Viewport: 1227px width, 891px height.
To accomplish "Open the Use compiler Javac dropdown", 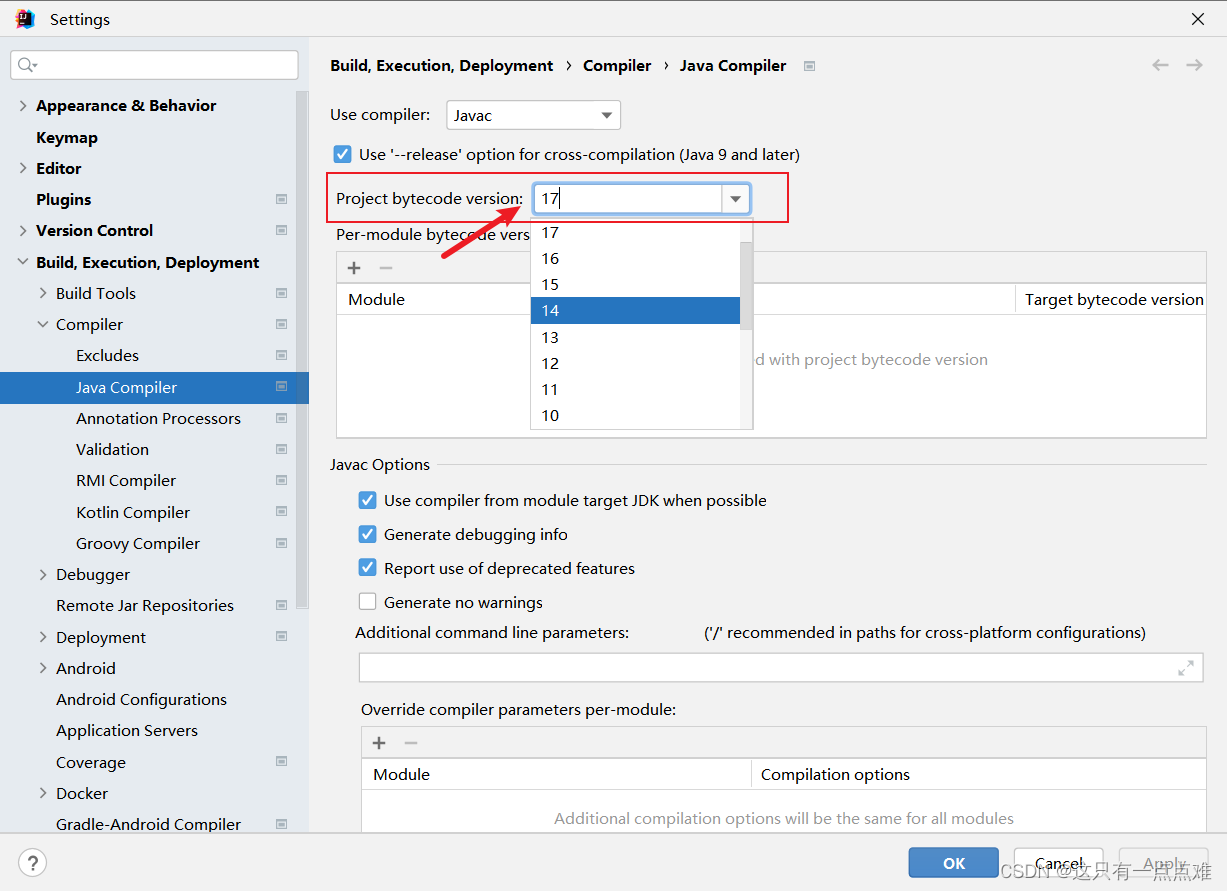I will tap(533, 115).
